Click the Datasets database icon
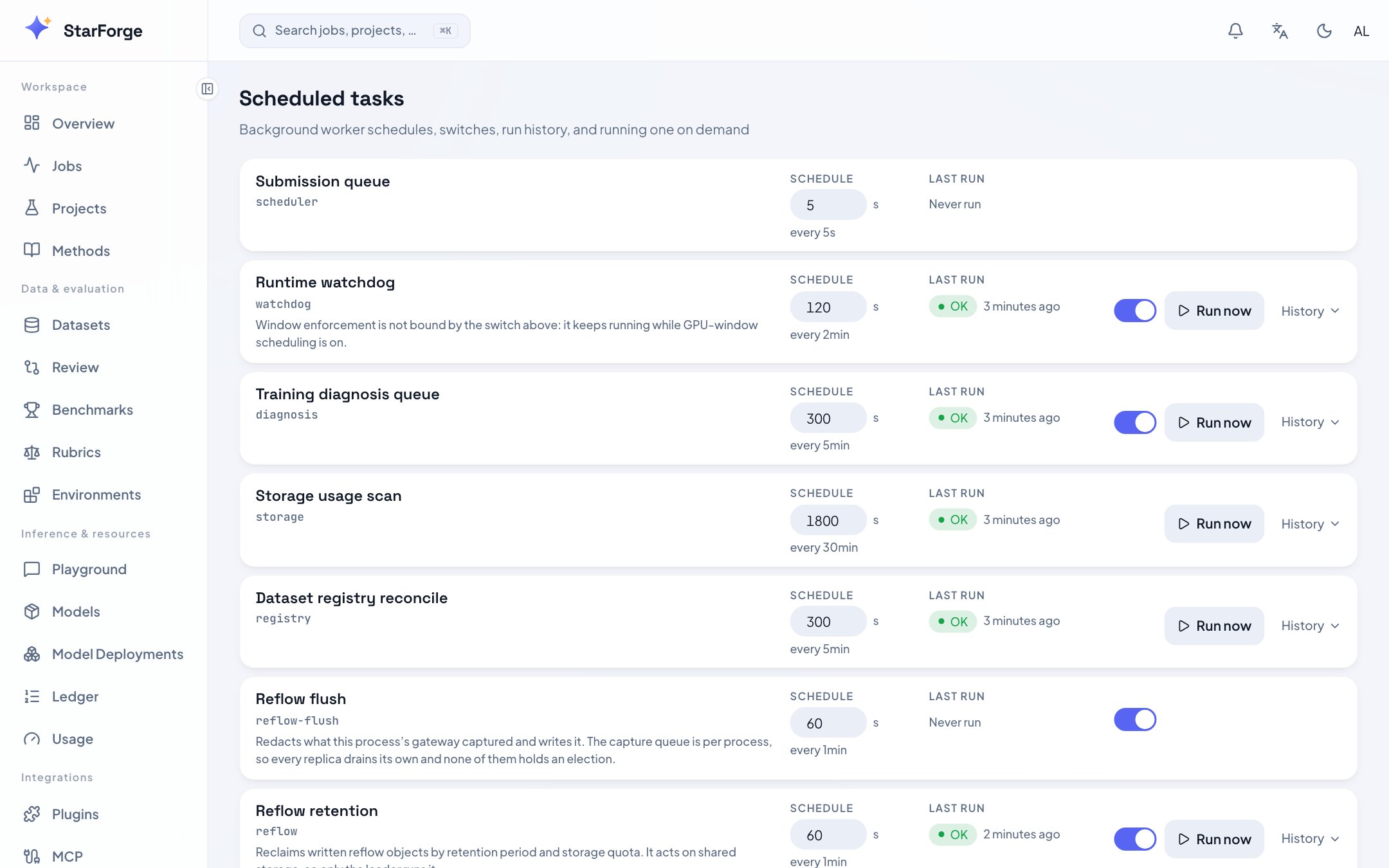The height and width of the screenshot is (868, 1389). [x=32, y=325]
